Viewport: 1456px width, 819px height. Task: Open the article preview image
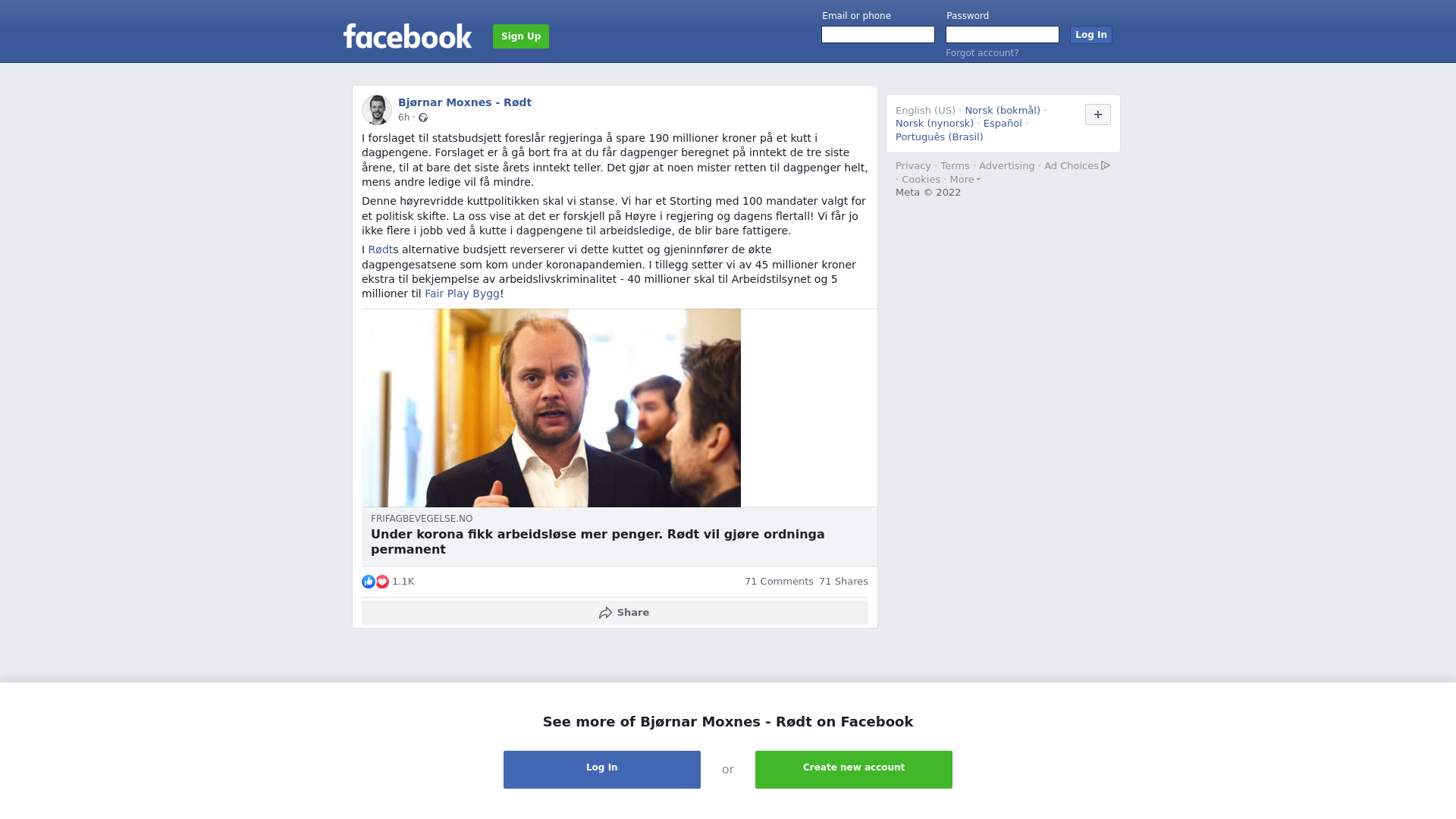[551, 408]
